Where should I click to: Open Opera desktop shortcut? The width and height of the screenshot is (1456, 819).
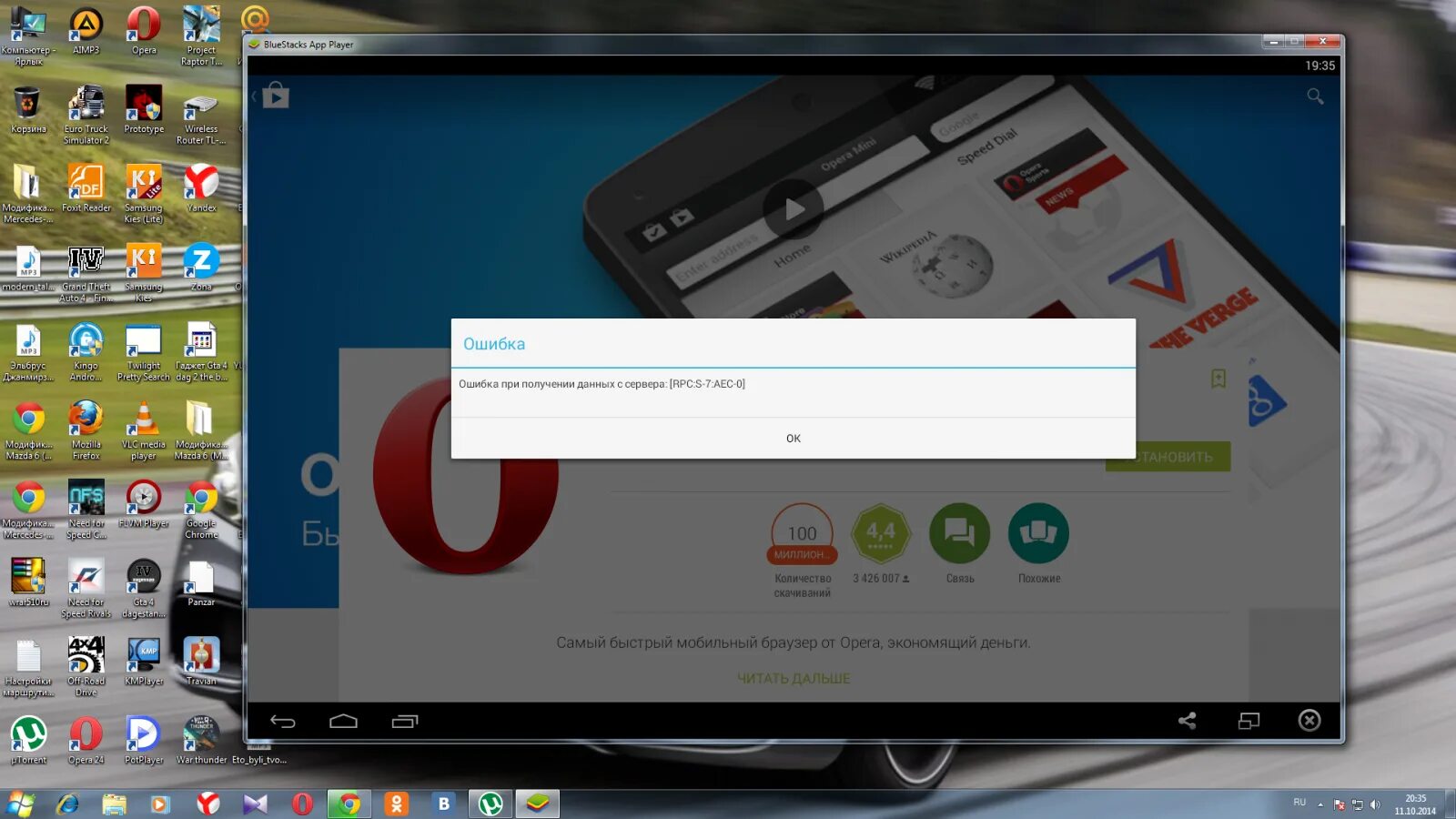[x=144, y=30]
